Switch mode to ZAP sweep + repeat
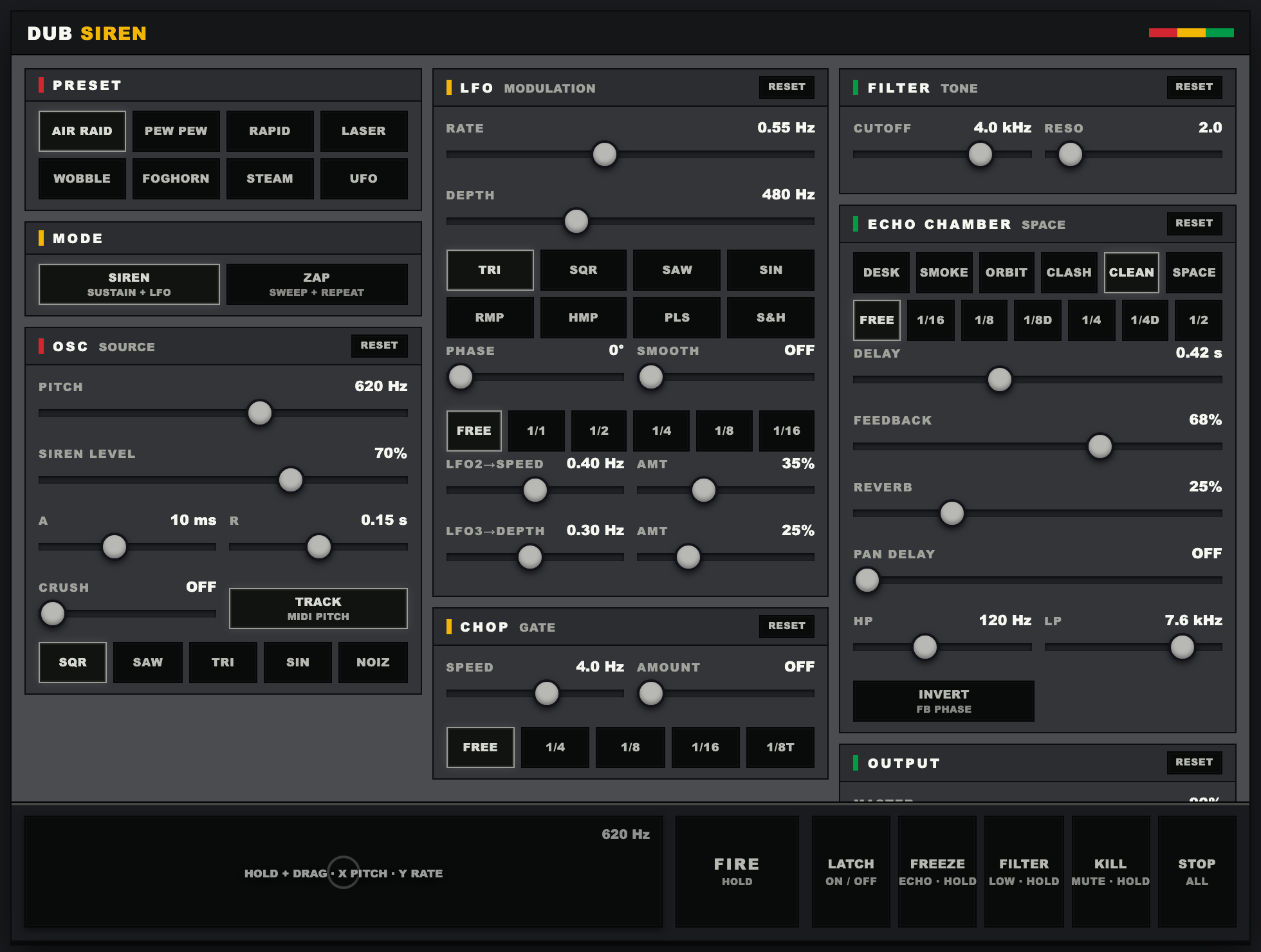The height and width of the screenshot is (952, 1261). pyautogui.click(x=317, y=284)
